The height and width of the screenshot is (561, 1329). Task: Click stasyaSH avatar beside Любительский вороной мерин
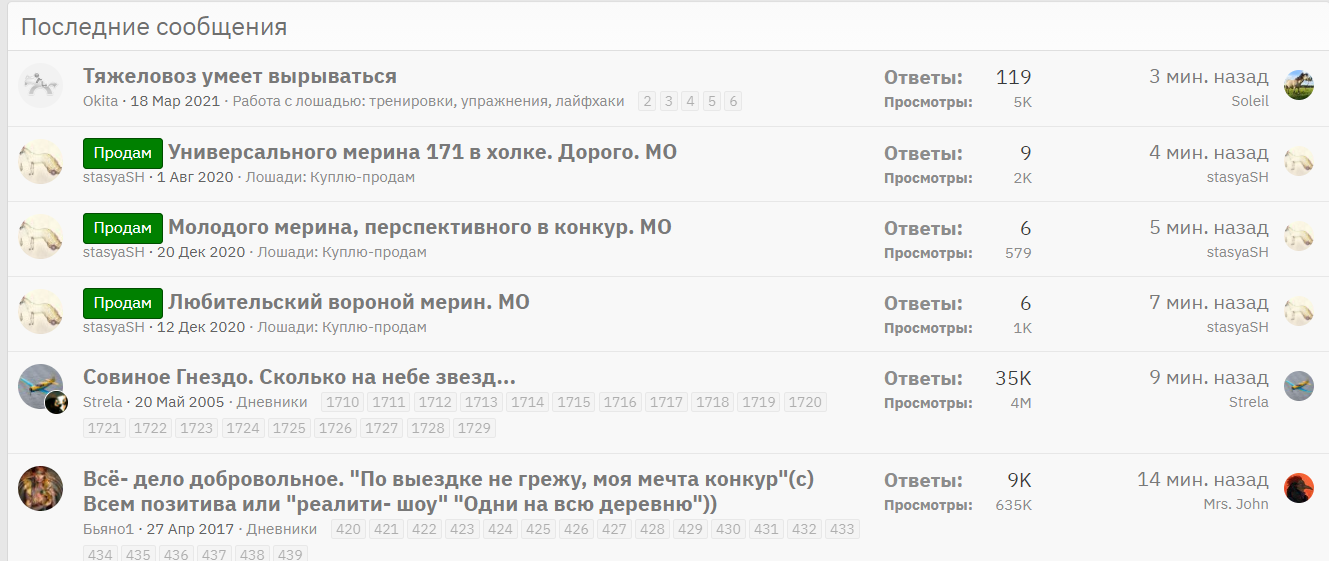coord(41,312)
